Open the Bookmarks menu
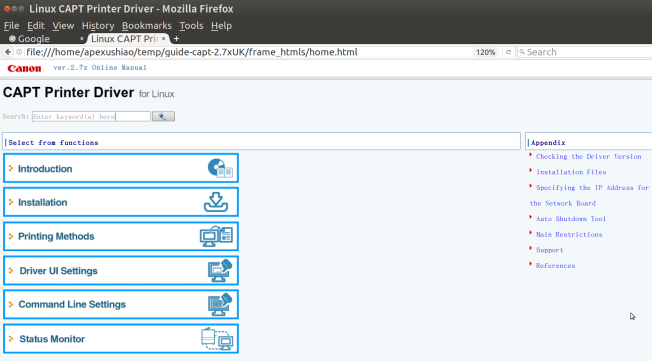 click(x=147, y=26)
